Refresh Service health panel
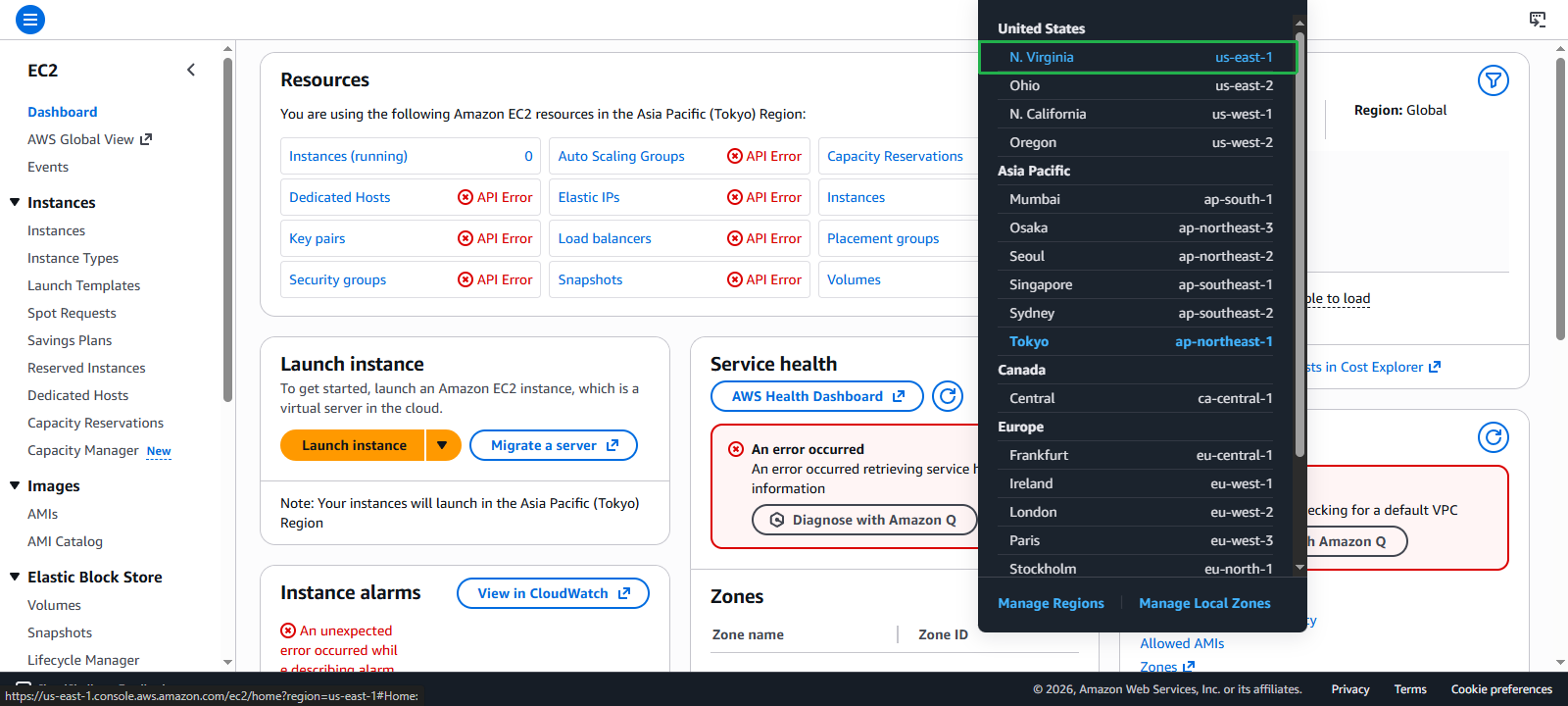The width and height of the screenshot is (1568, 706). pyautogui.click(x=948, y=396)
